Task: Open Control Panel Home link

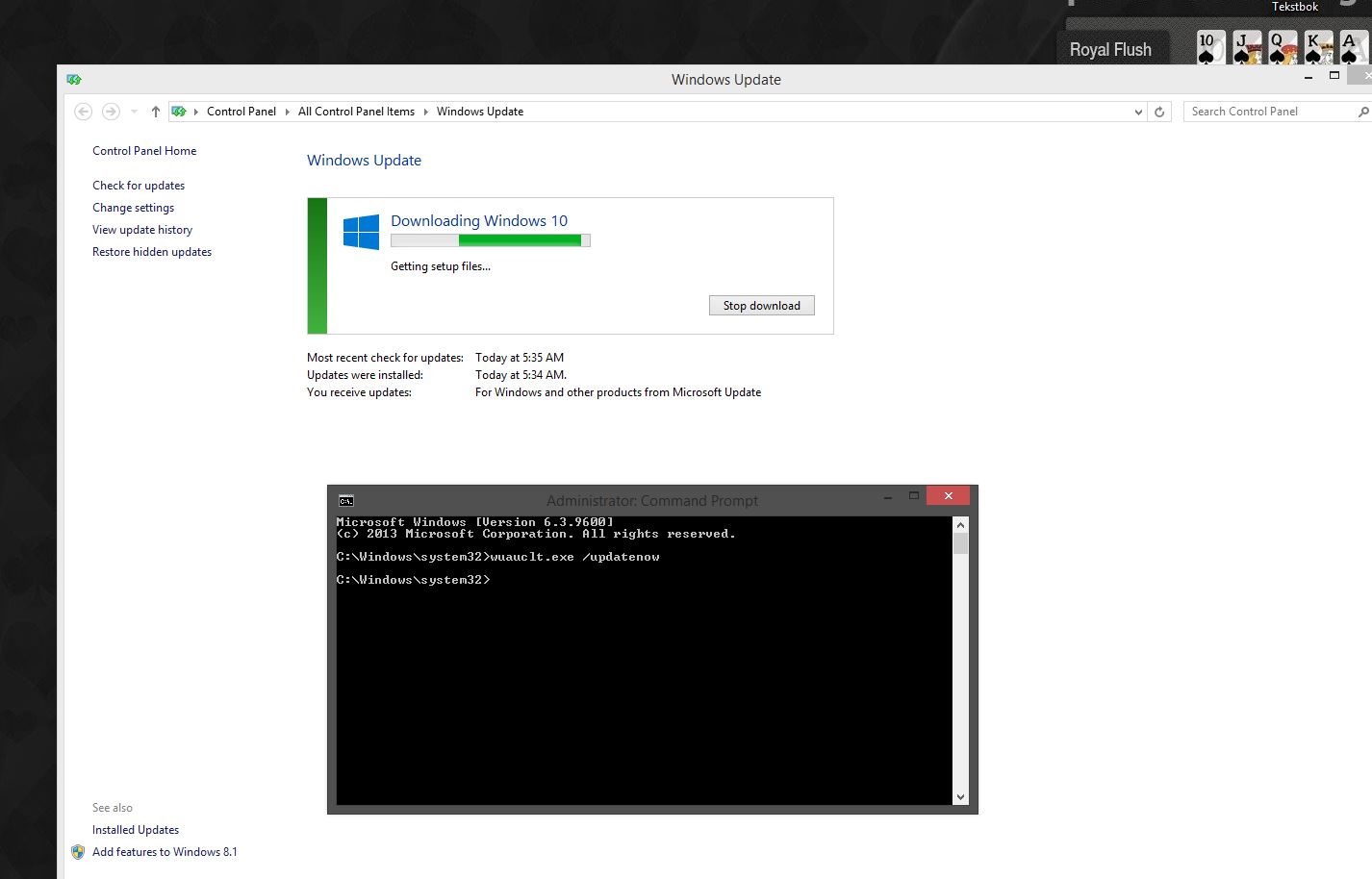Action: pos(144,151)
